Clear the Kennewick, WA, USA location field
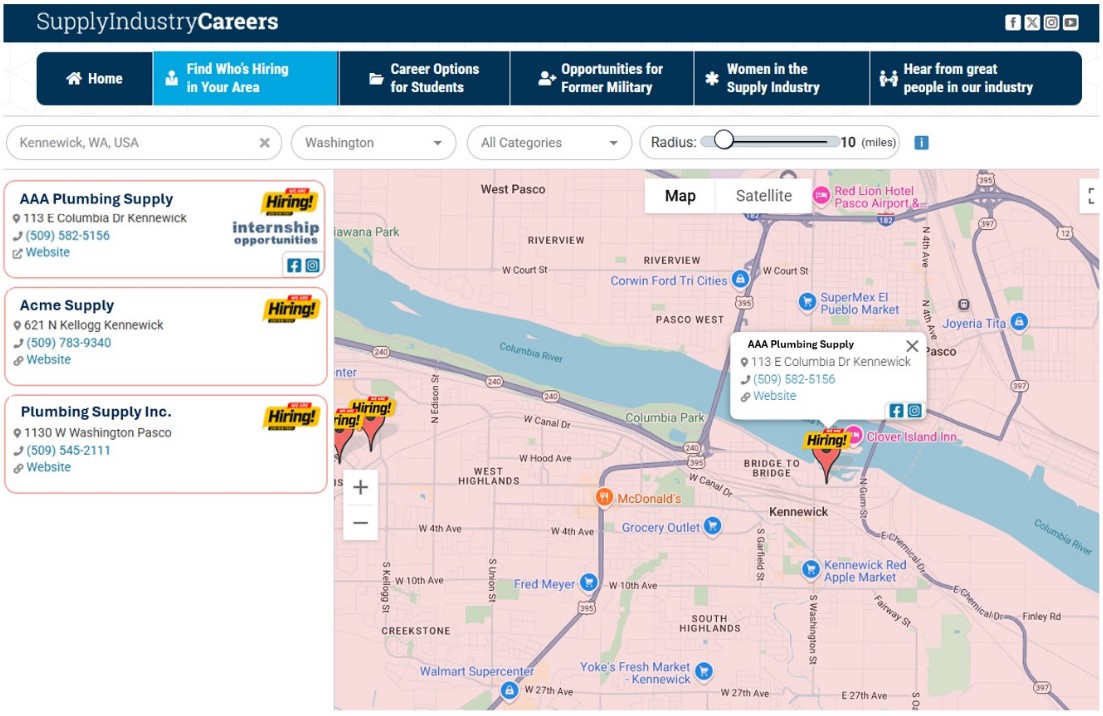Image resolution: width=1103 pixels, height=716 pixels. (x=265, y=143)
